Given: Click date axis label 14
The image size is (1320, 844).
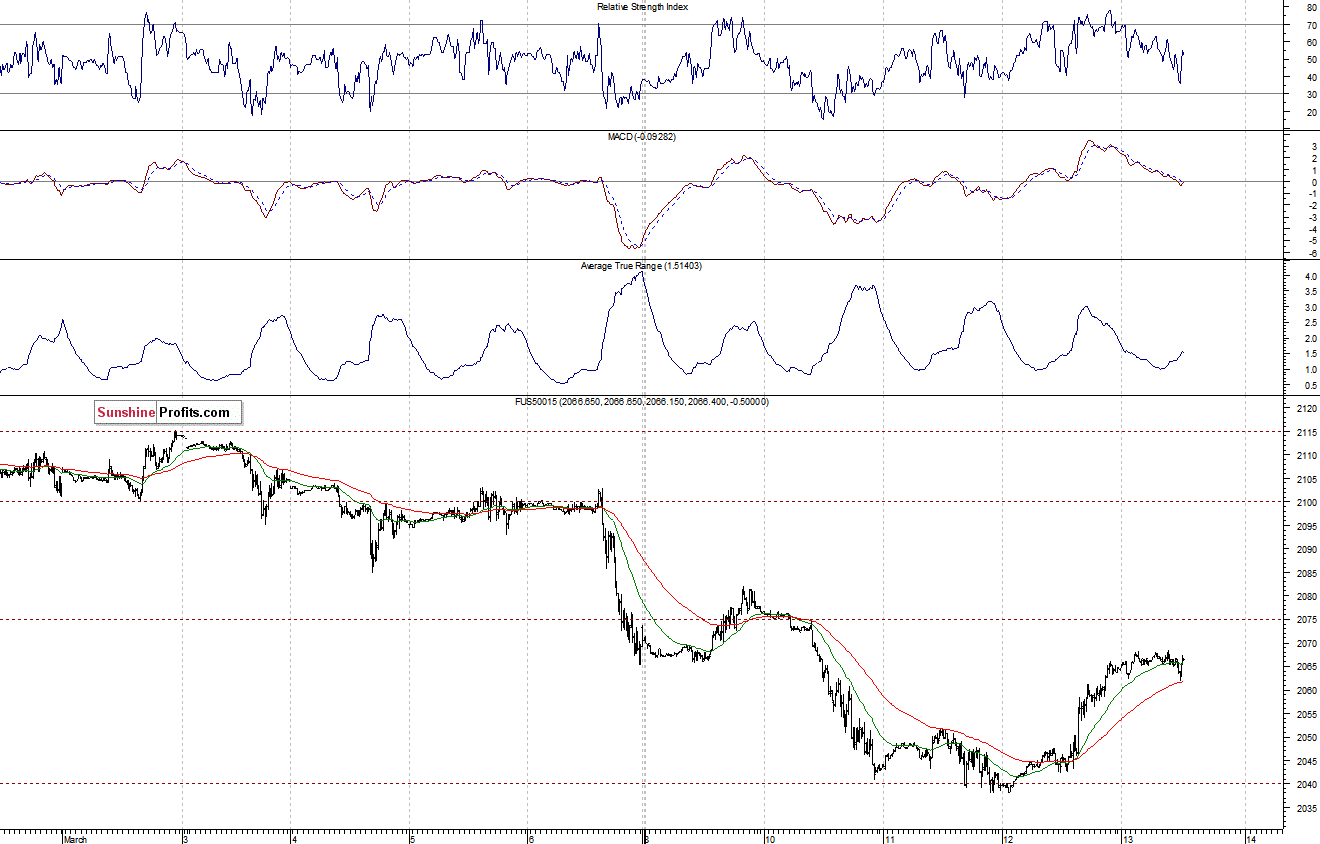Looking at the screenshot, I should tap(1251, 839).
